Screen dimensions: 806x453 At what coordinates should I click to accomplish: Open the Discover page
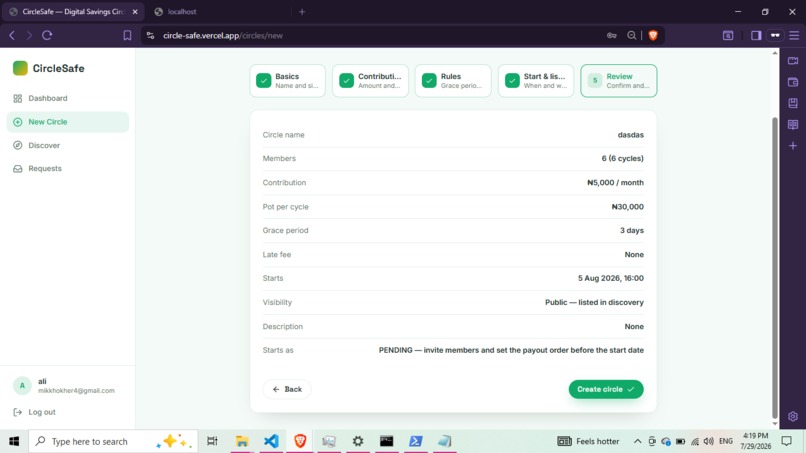pyautogui.click(x=67, y=146)
